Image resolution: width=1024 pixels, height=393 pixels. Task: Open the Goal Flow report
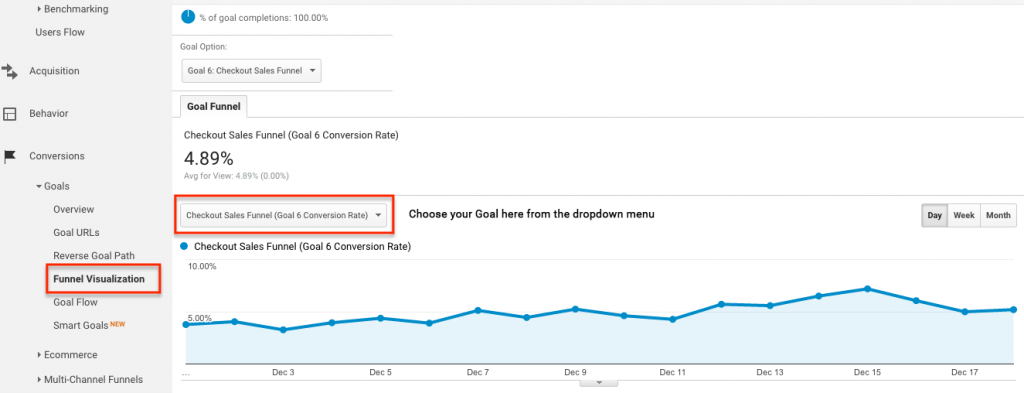(x=75, y=302)
